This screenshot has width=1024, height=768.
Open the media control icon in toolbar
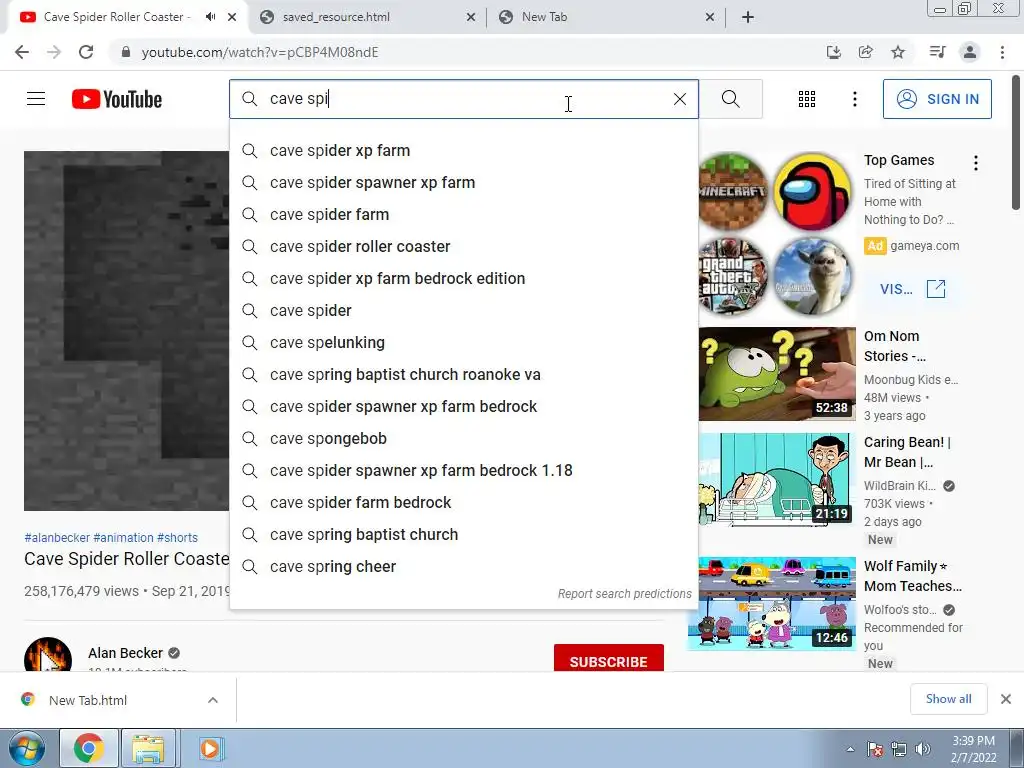(x=937, y=52)
